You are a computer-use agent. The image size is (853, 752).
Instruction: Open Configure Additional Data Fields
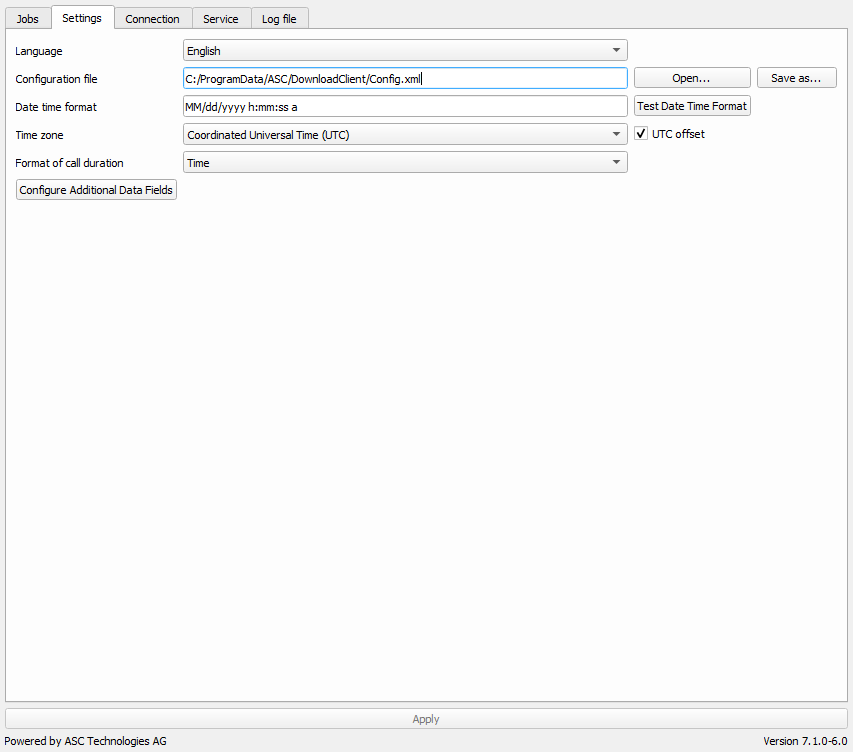pos(96,190)
